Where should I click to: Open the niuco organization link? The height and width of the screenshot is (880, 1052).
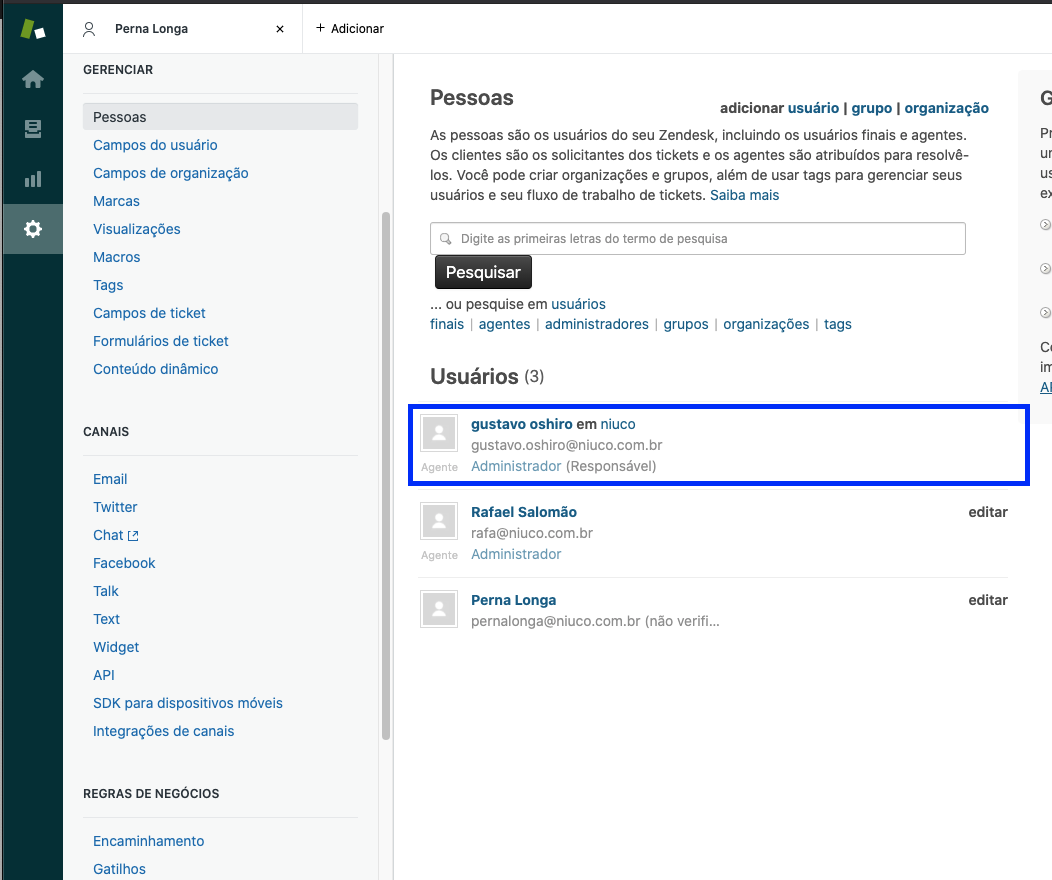point(618,424)
